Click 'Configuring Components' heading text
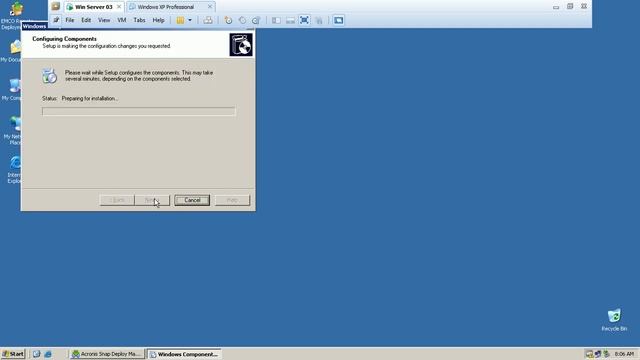The image size is (640, 360). [x=64, y=39]
